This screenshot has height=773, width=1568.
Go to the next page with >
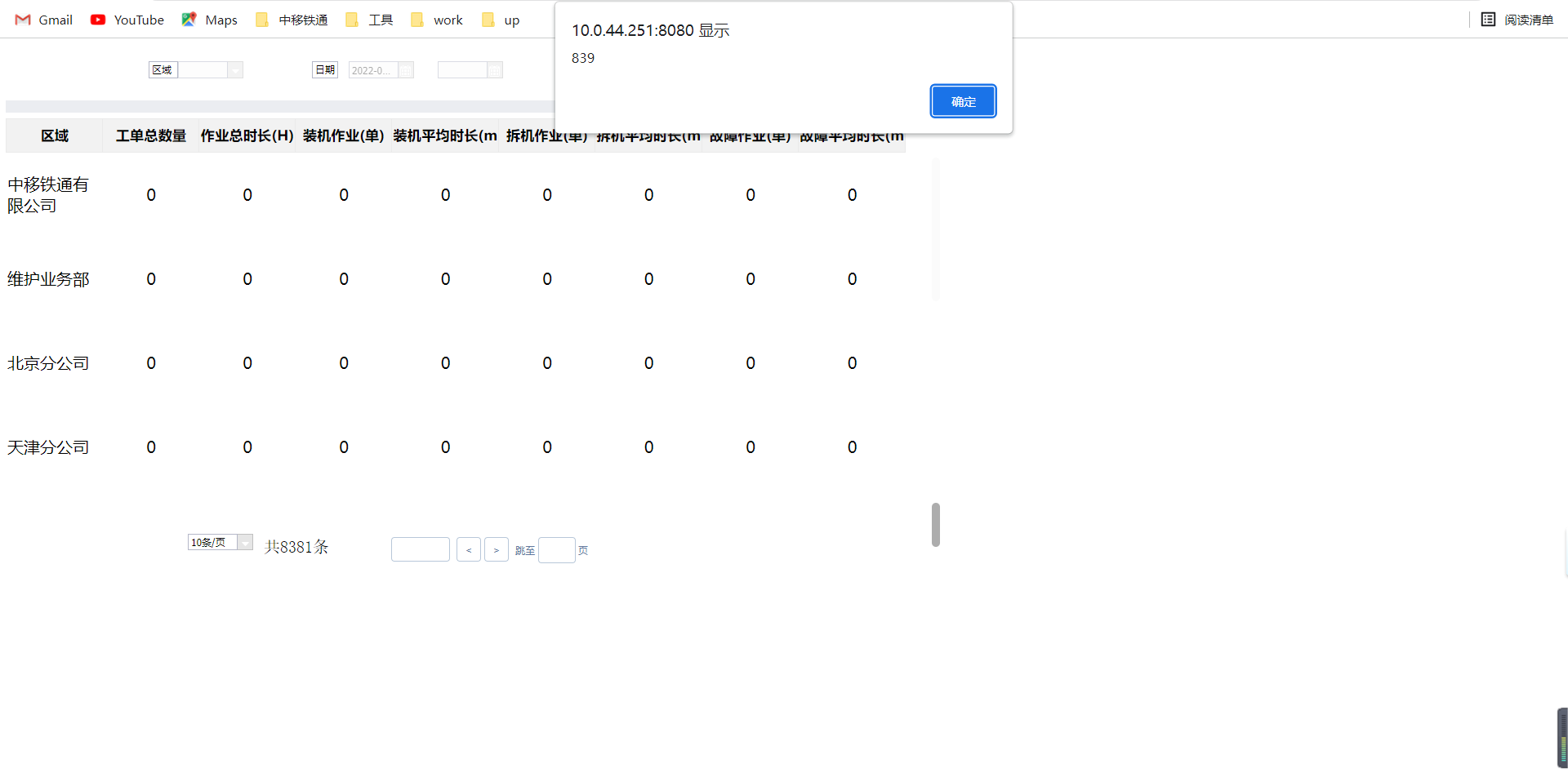click(x=497, y=549)
